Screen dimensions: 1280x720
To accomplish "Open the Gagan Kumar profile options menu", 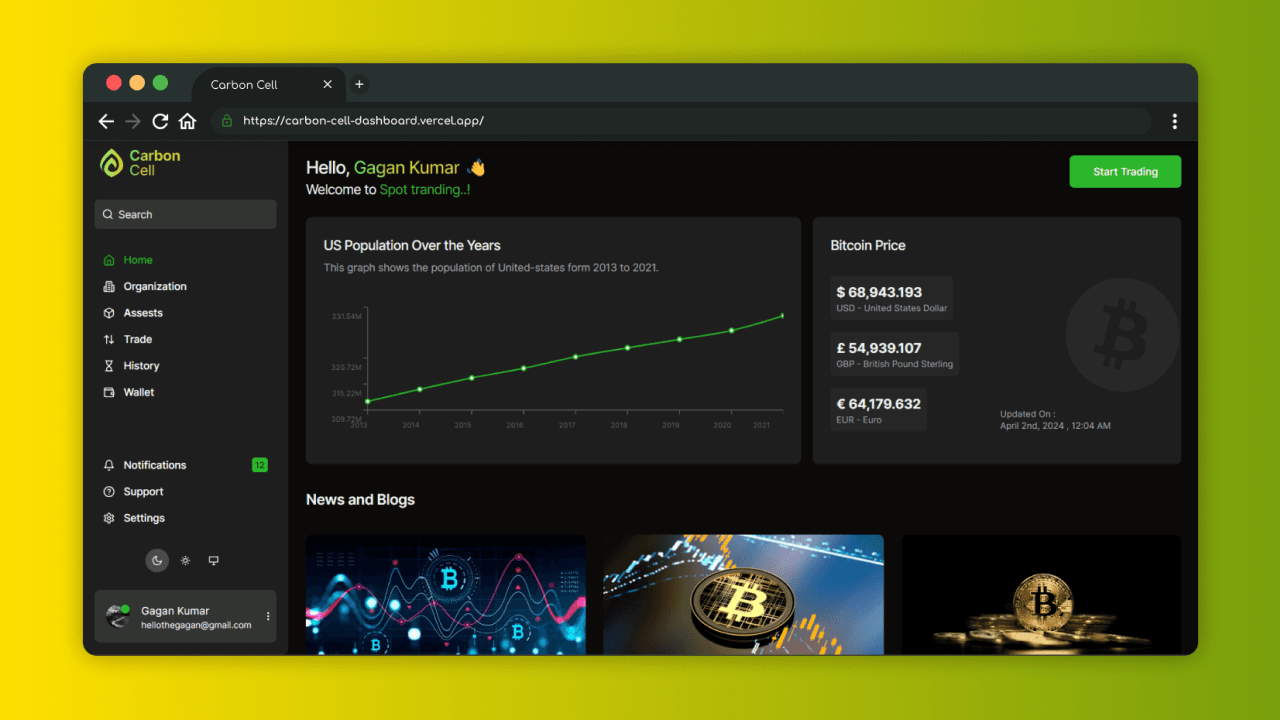I will [268, 616].
